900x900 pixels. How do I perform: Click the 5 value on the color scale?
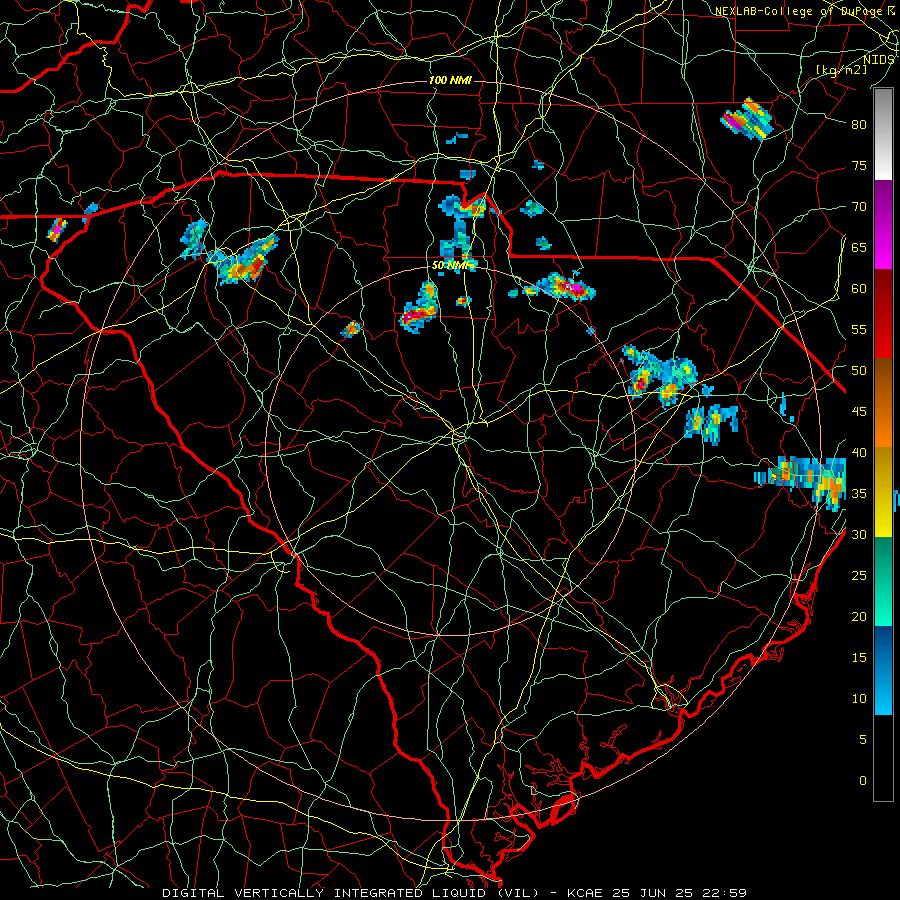tap(863, 740)
